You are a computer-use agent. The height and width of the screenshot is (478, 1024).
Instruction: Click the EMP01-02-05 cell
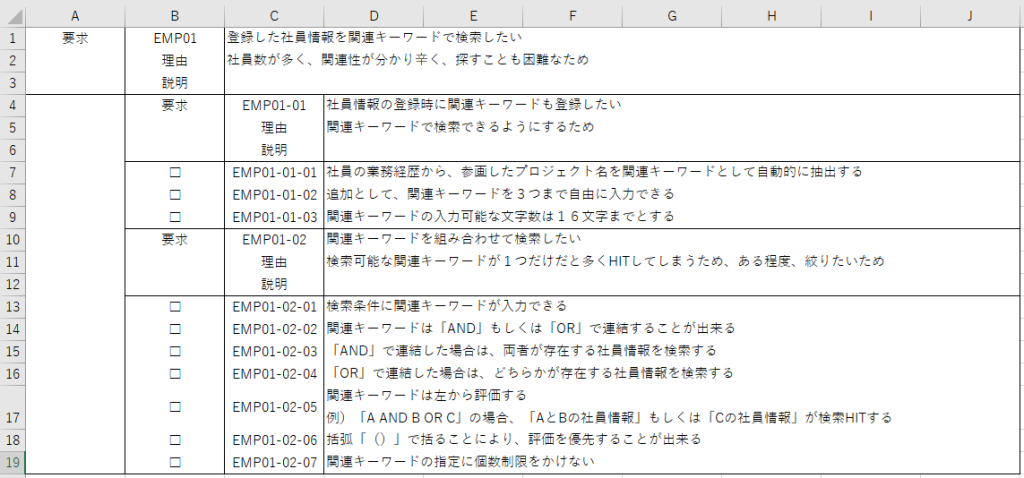coord(274,406)
